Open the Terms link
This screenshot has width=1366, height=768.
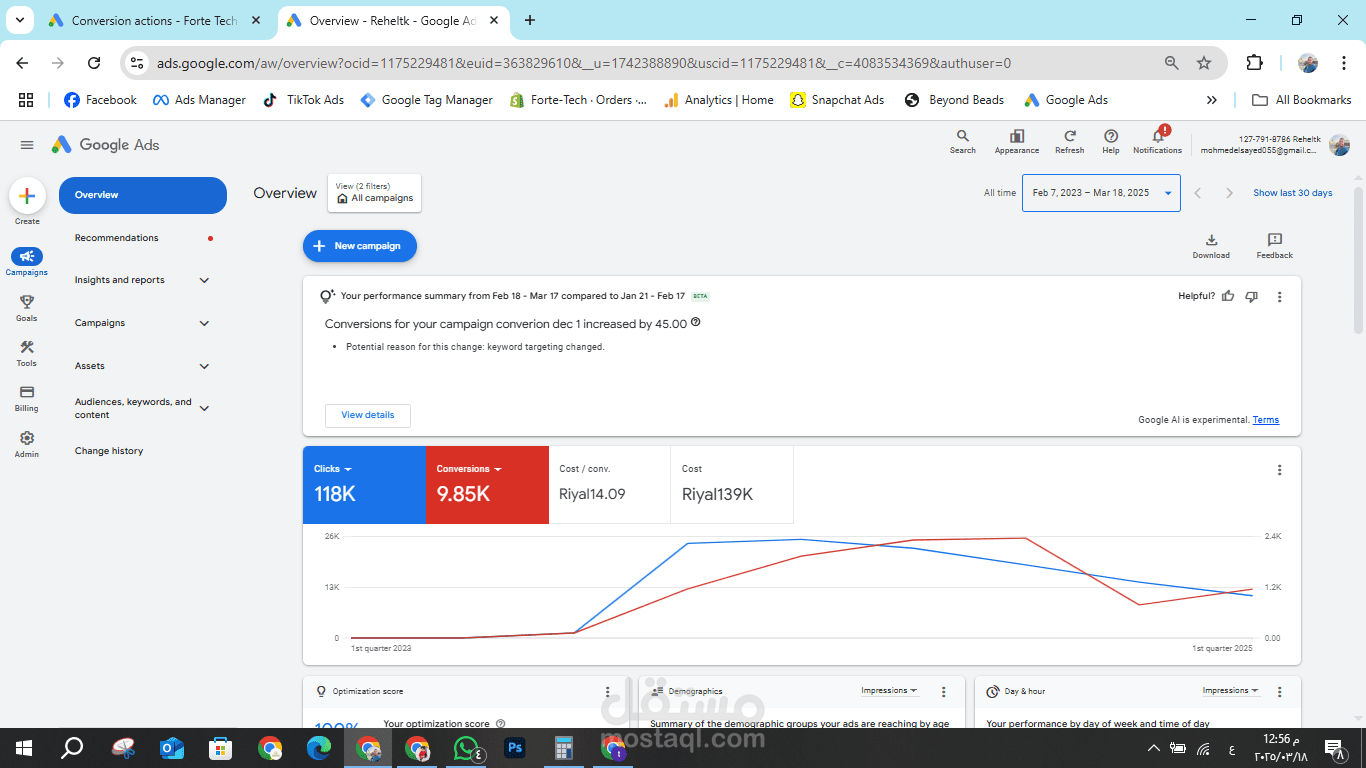click(1266, 420)
